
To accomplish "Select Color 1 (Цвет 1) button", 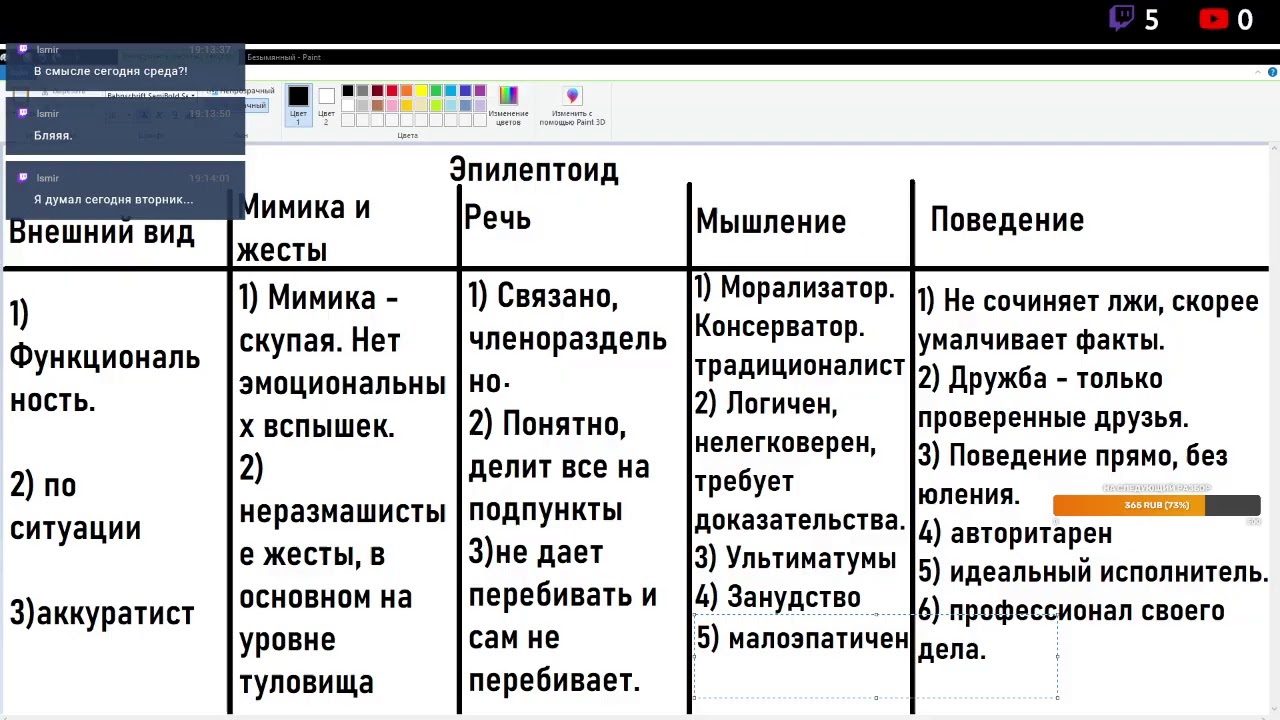I will pyautogui.click(x=298, y=105).
